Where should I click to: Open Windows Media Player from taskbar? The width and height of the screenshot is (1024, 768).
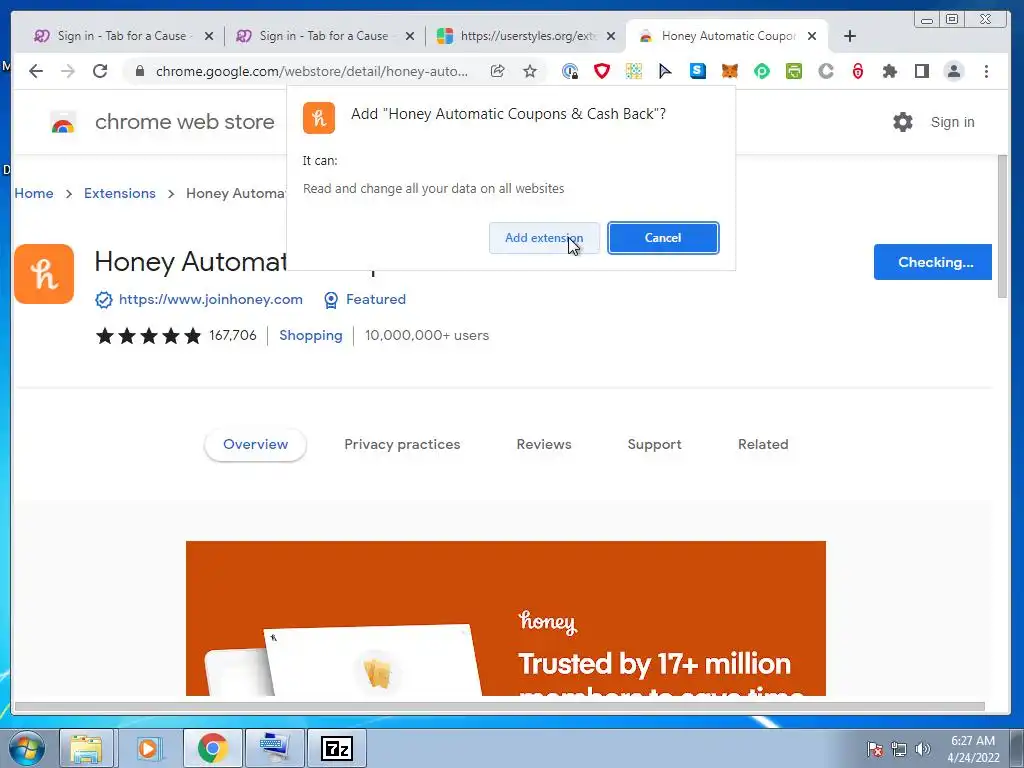pos(148,748)
